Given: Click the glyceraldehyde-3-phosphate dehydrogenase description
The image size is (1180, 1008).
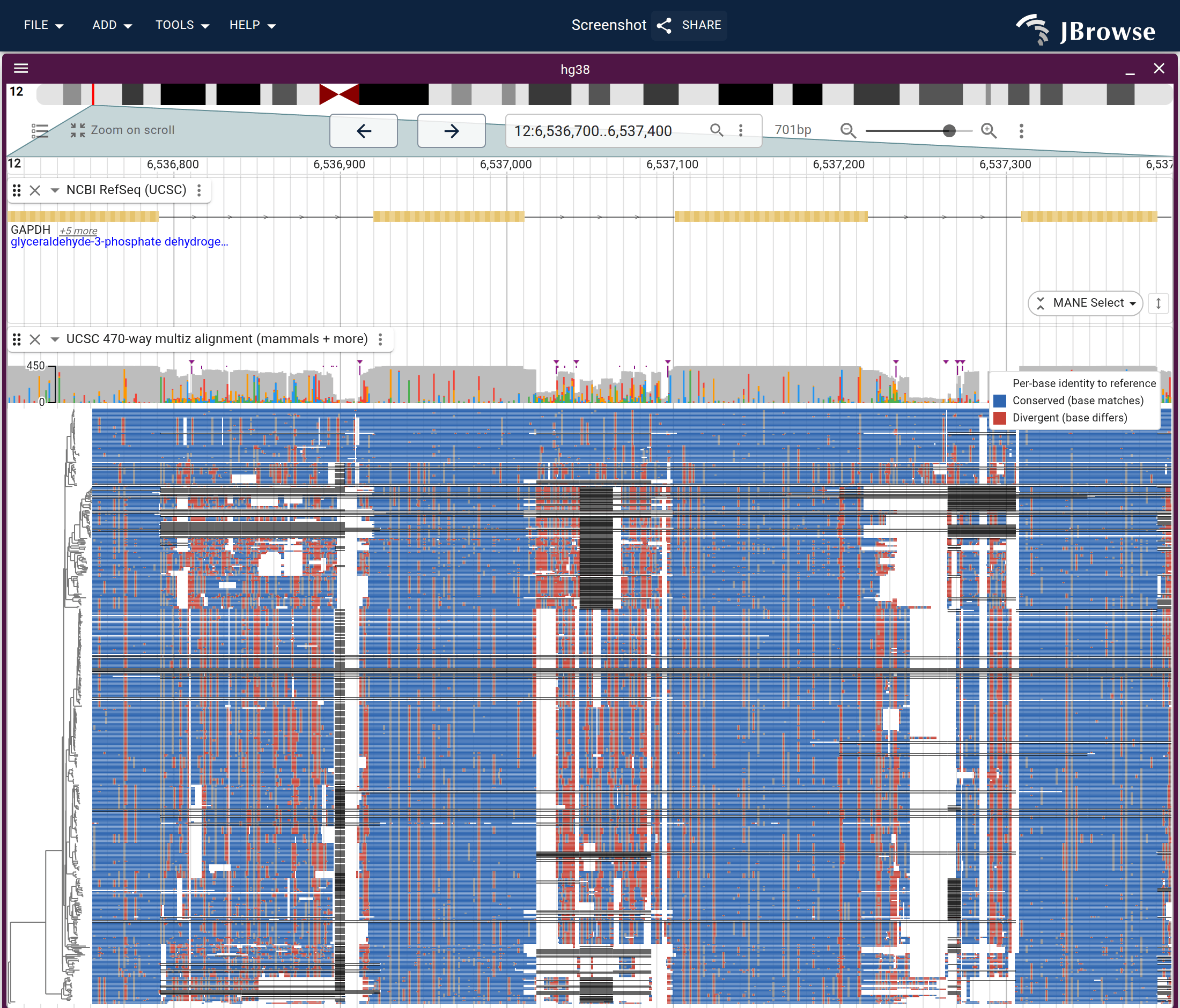Looking at the screenshot, I should point(120,242).
